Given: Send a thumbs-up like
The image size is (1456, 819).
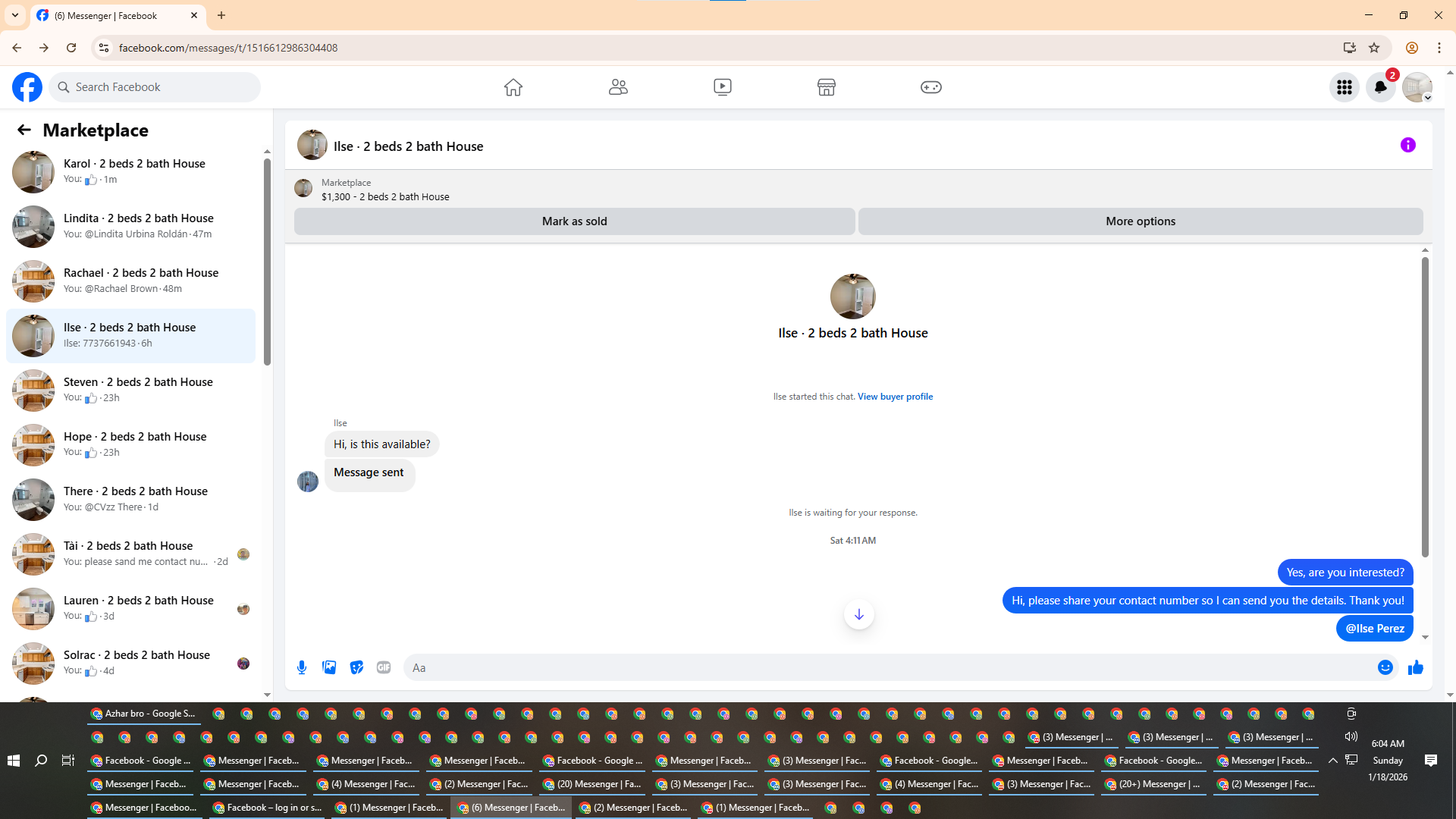Looking at the screenshot, I should tap(1415, 667).
